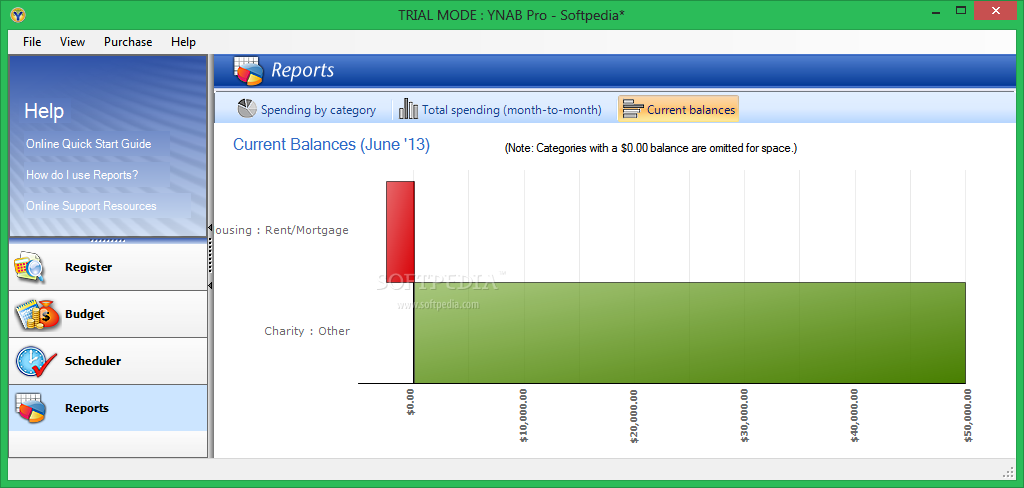Open the Purchase menu
Screen dimensions: 1024x488
pyautogui.click(x=128, y=42)
